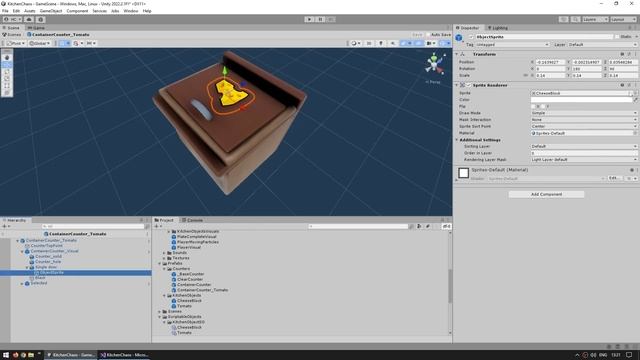Select ContainerCounter_Visual in Hierarchy
Viewport: 640px width, 360px height.
(x=54, y=251)
